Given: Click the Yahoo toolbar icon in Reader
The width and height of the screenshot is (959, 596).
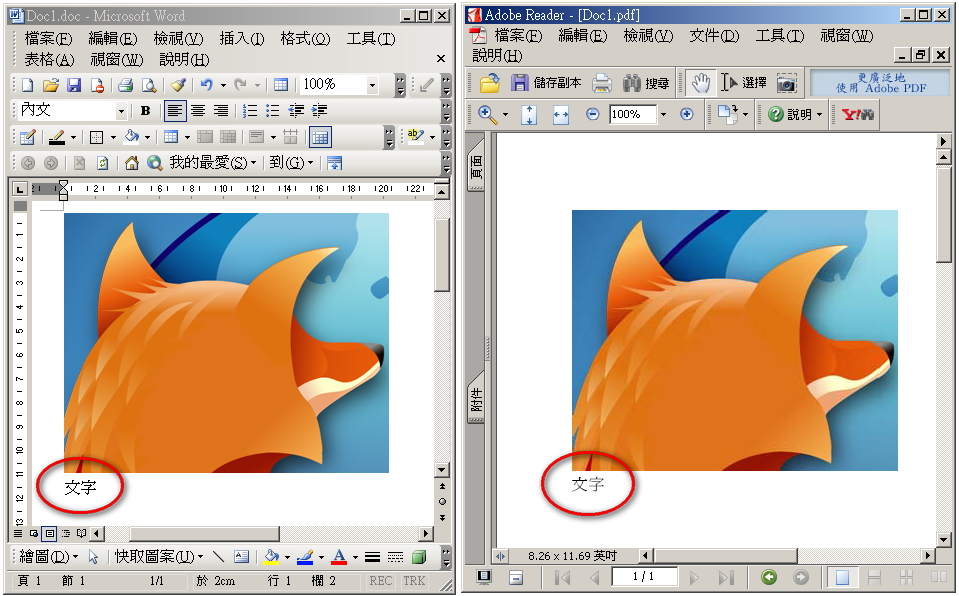Looking at the screenshot, I should pos(857,114).
